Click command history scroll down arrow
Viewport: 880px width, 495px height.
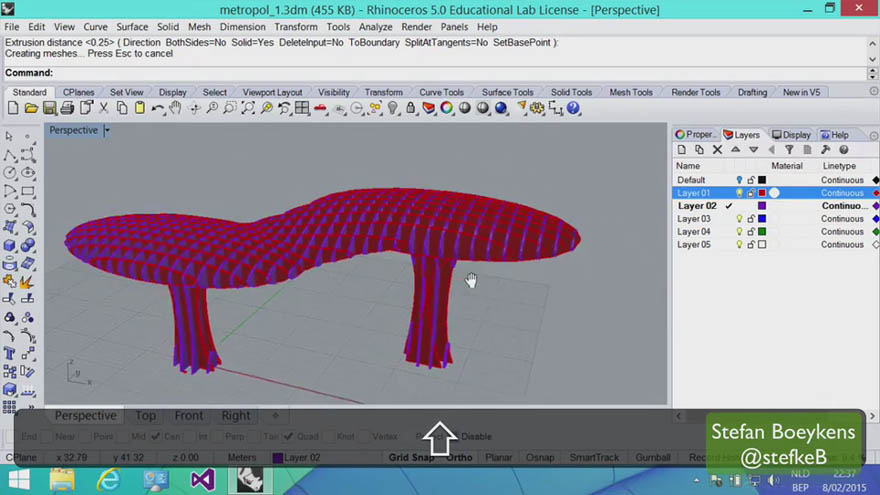(x=872, y=59)
